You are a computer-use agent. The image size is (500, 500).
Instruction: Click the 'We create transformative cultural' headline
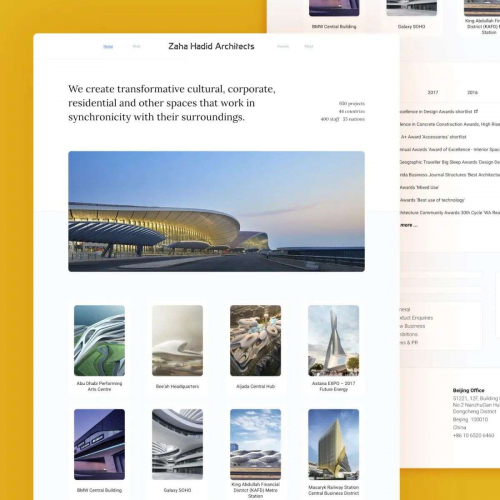172,103
